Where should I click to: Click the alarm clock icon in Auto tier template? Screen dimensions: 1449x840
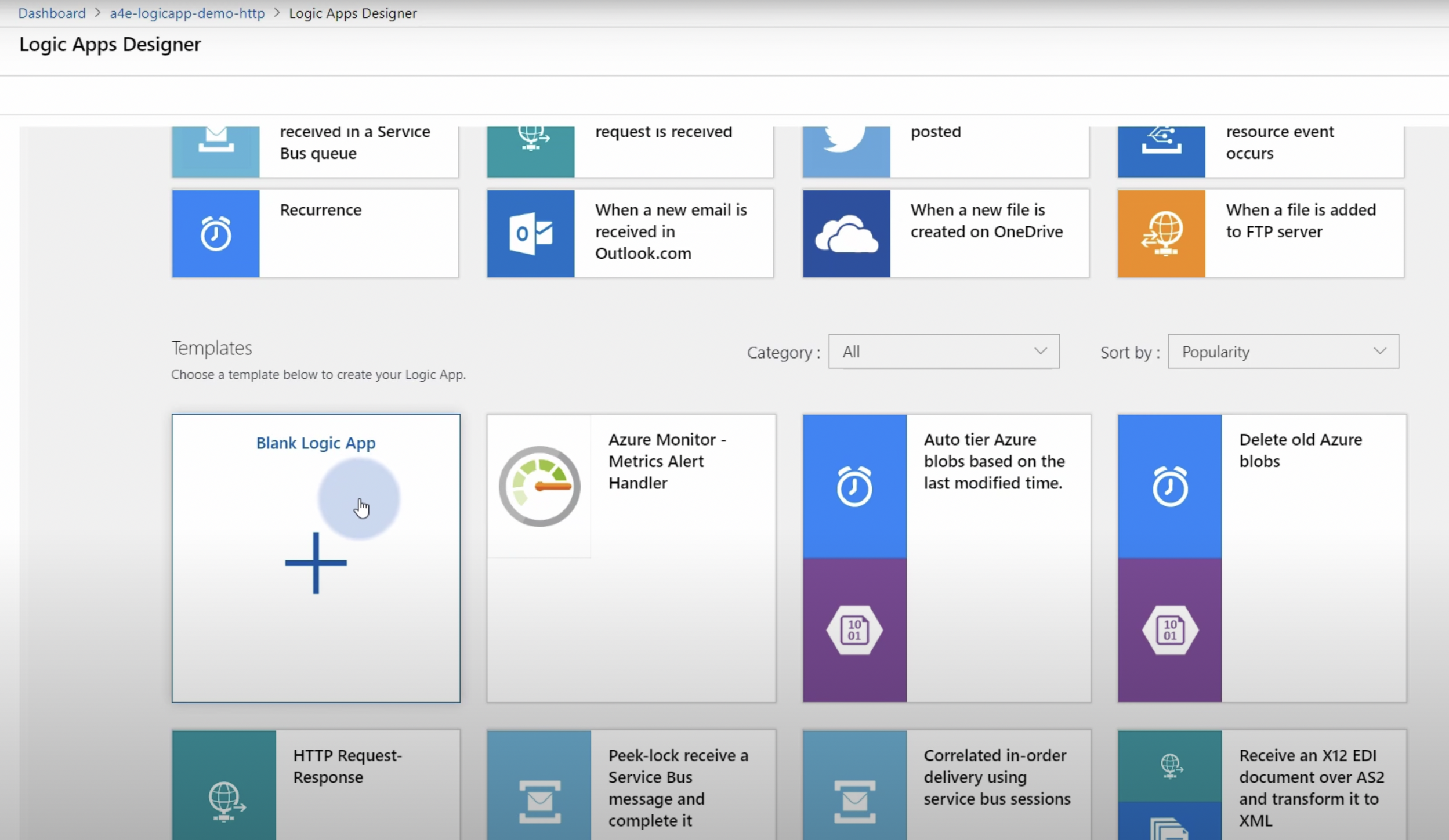tap(854, 486)
